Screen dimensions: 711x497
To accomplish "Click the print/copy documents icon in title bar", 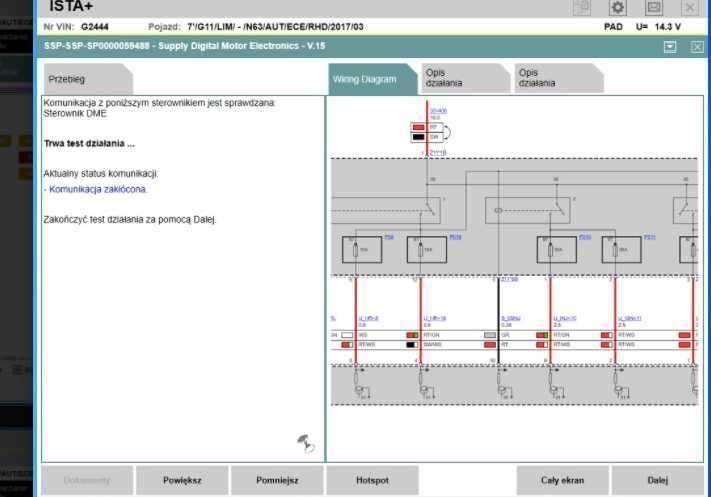I will pos(581,8).
